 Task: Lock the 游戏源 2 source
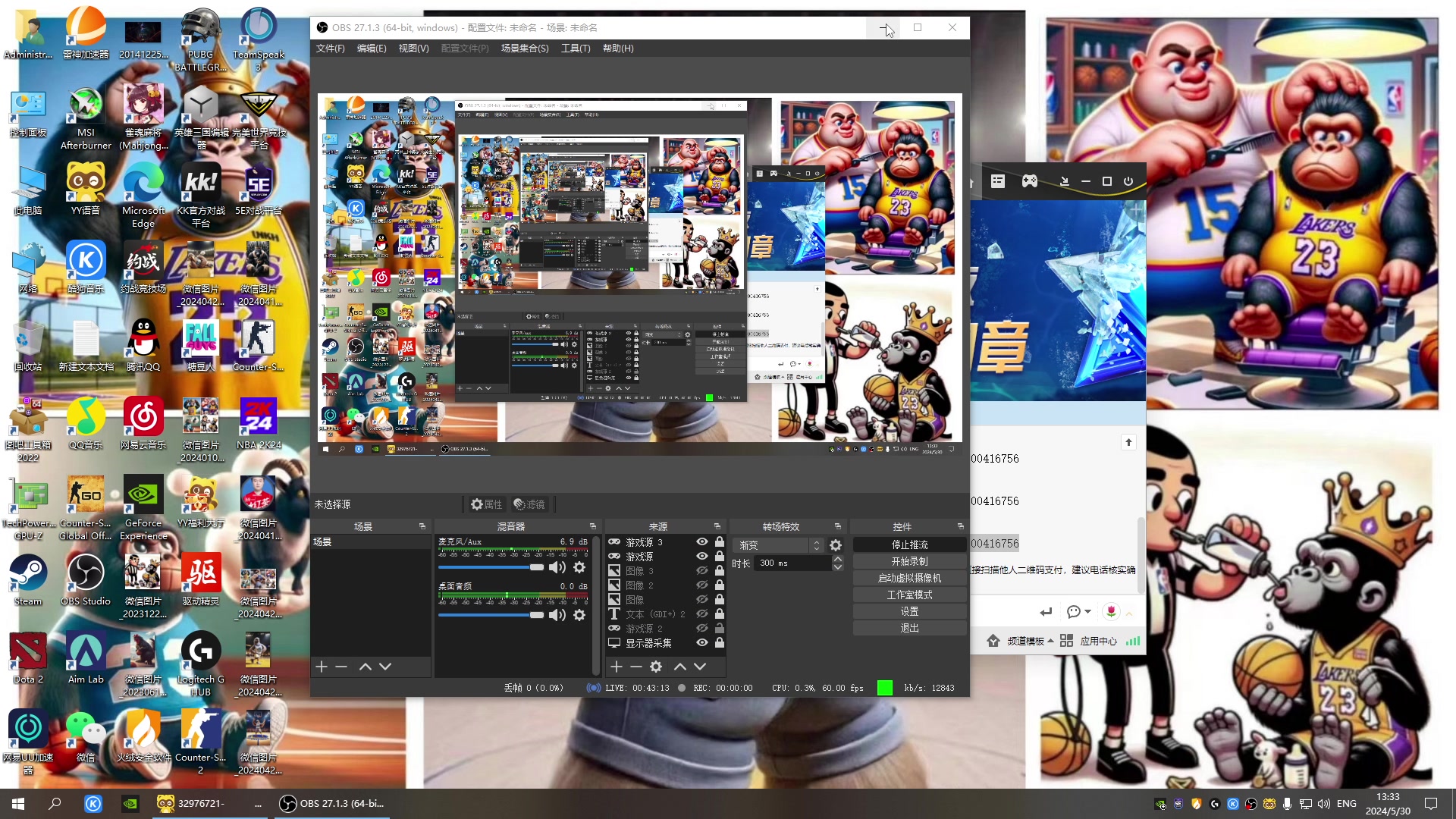point(720,629)
